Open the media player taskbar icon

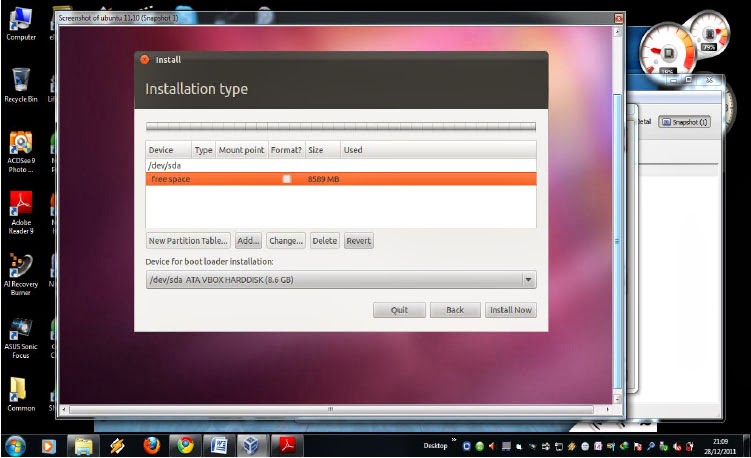(48, 446)
